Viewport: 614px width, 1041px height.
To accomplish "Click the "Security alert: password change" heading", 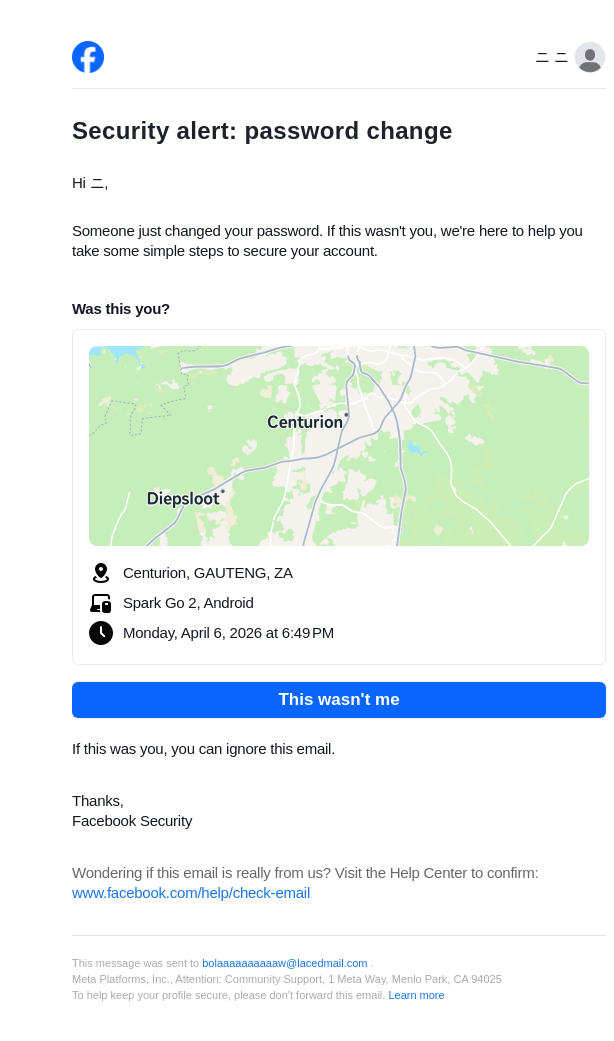I will [262, 131].
